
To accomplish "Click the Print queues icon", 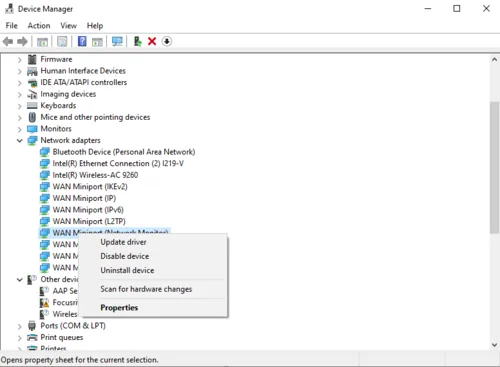I will (32, 337).
